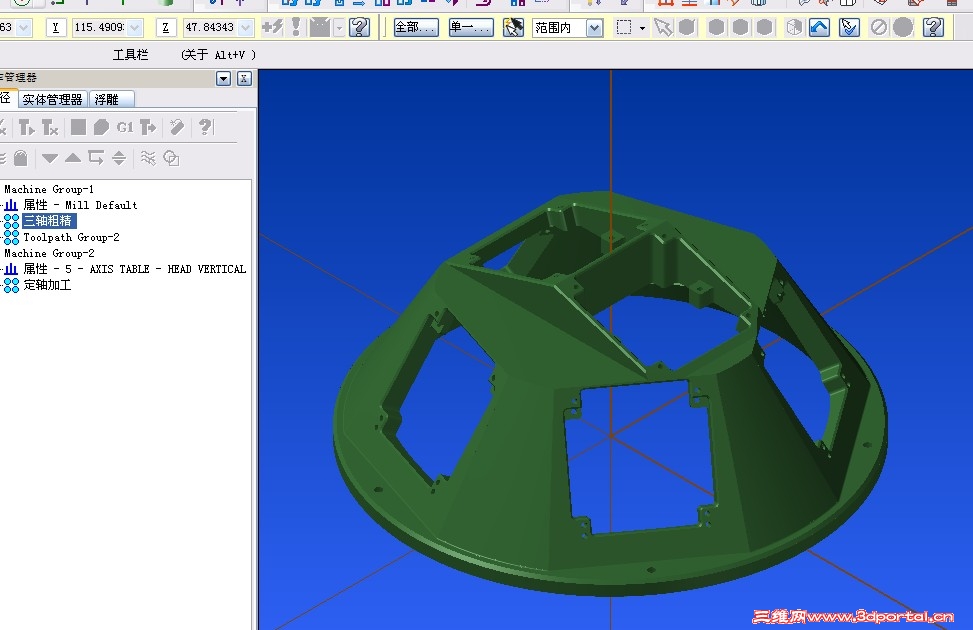973x630 pixels.
Task: Click the grey round end-selection icon
Action: click(903, 27)
